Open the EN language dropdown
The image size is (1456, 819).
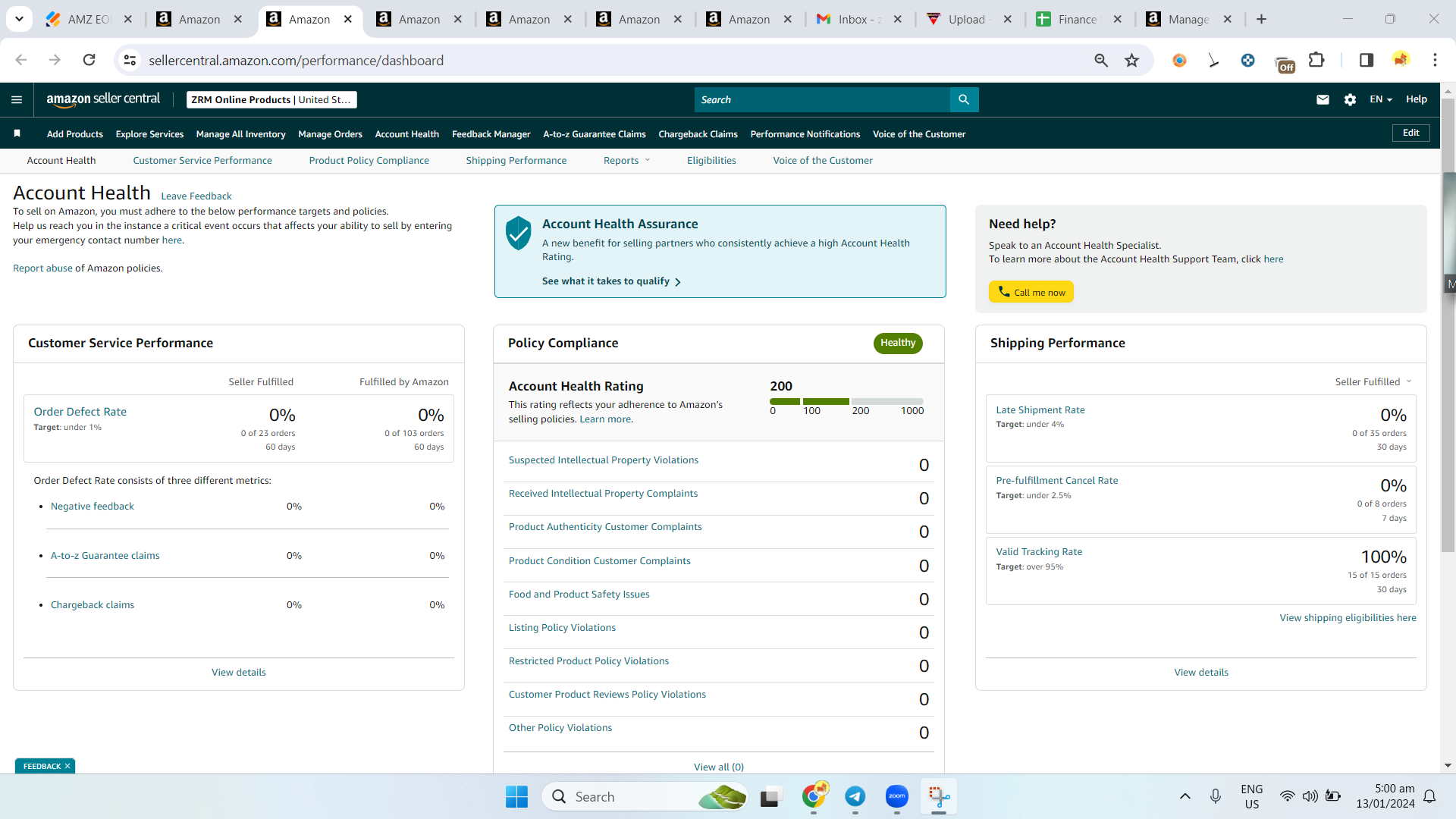[1381, 99]
